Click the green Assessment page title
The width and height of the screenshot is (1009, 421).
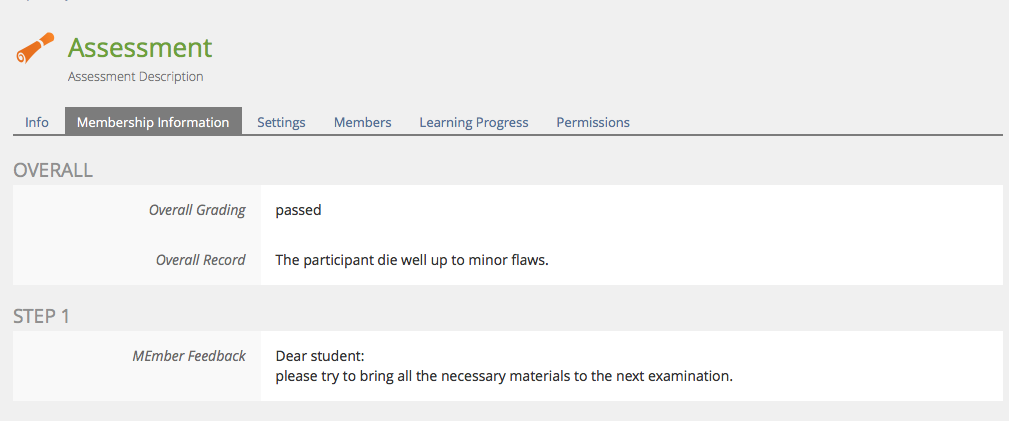pyautogui.click(x=140, y=47)
